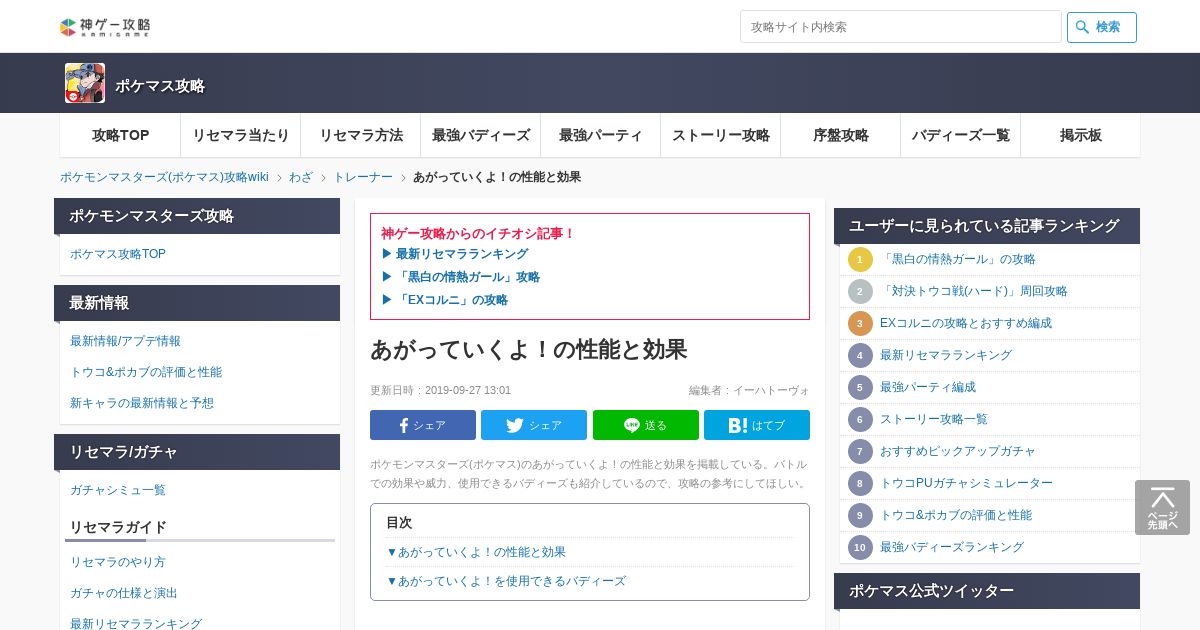
Task: Open リセマラのやり方 sidebar link
Action: coord(118,562)
